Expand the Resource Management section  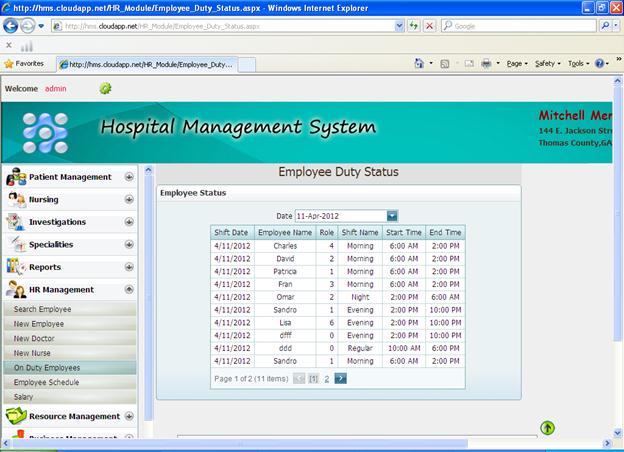click(x=129, y=416)
